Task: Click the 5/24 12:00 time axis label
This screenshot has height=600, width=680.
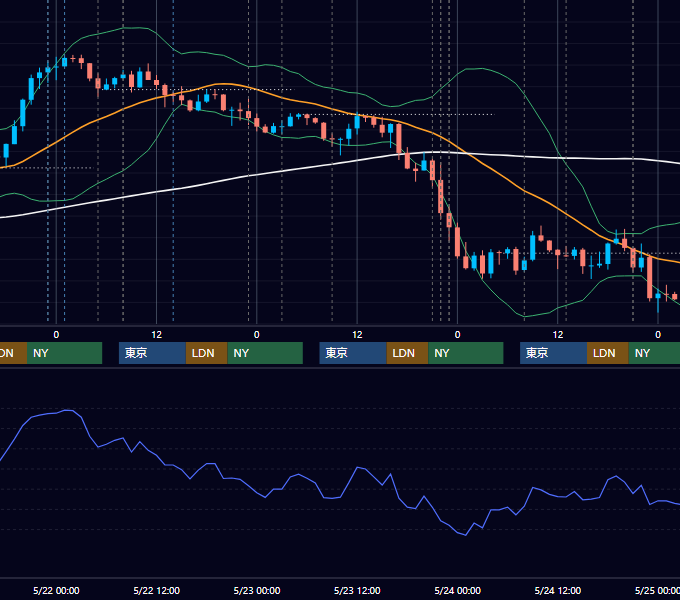Action: [558, 590]
